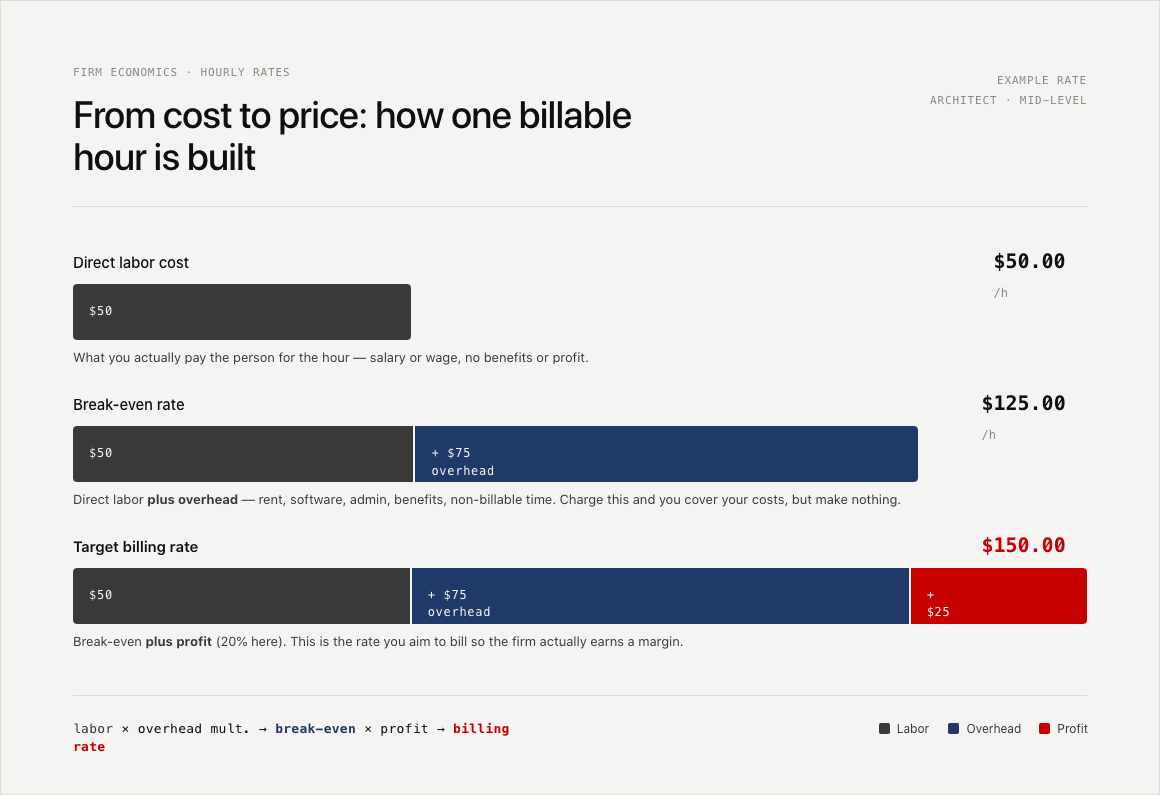The height and width of the screenshot is (795, 1160).
Task: Click the blue $75 overhead segment in Target billing bar
Action: pos(660,596)
